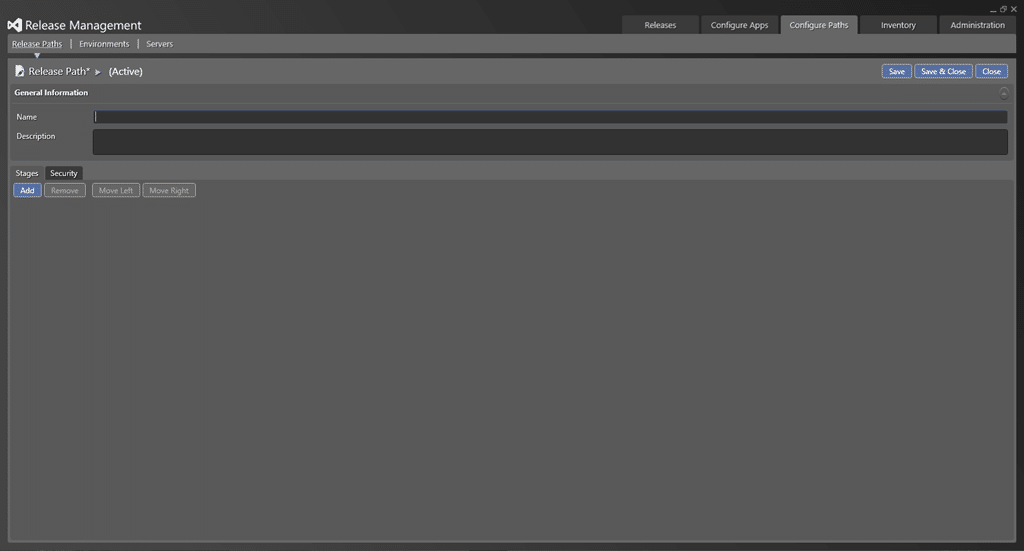Click the Save & Close button
The image size is (1024, 551).
[943, 71]
